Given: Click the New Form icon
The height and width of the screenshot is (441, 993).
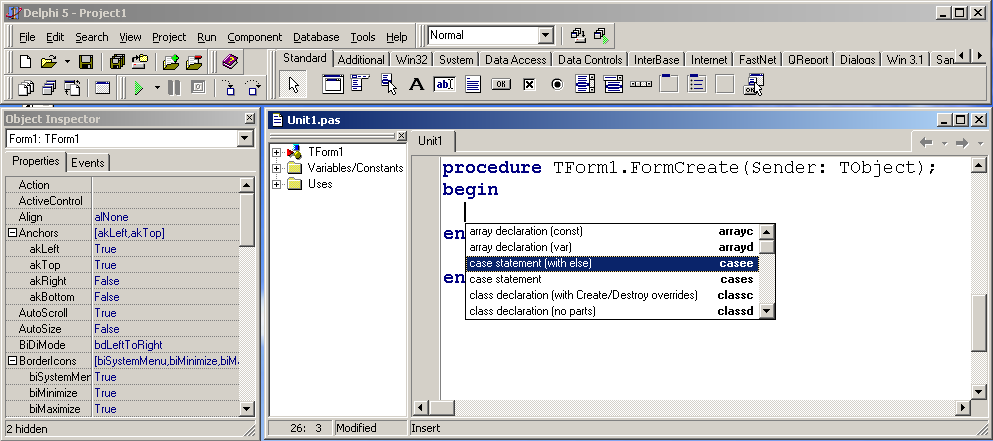Looking at the screenshot, I should coord(103,87).
